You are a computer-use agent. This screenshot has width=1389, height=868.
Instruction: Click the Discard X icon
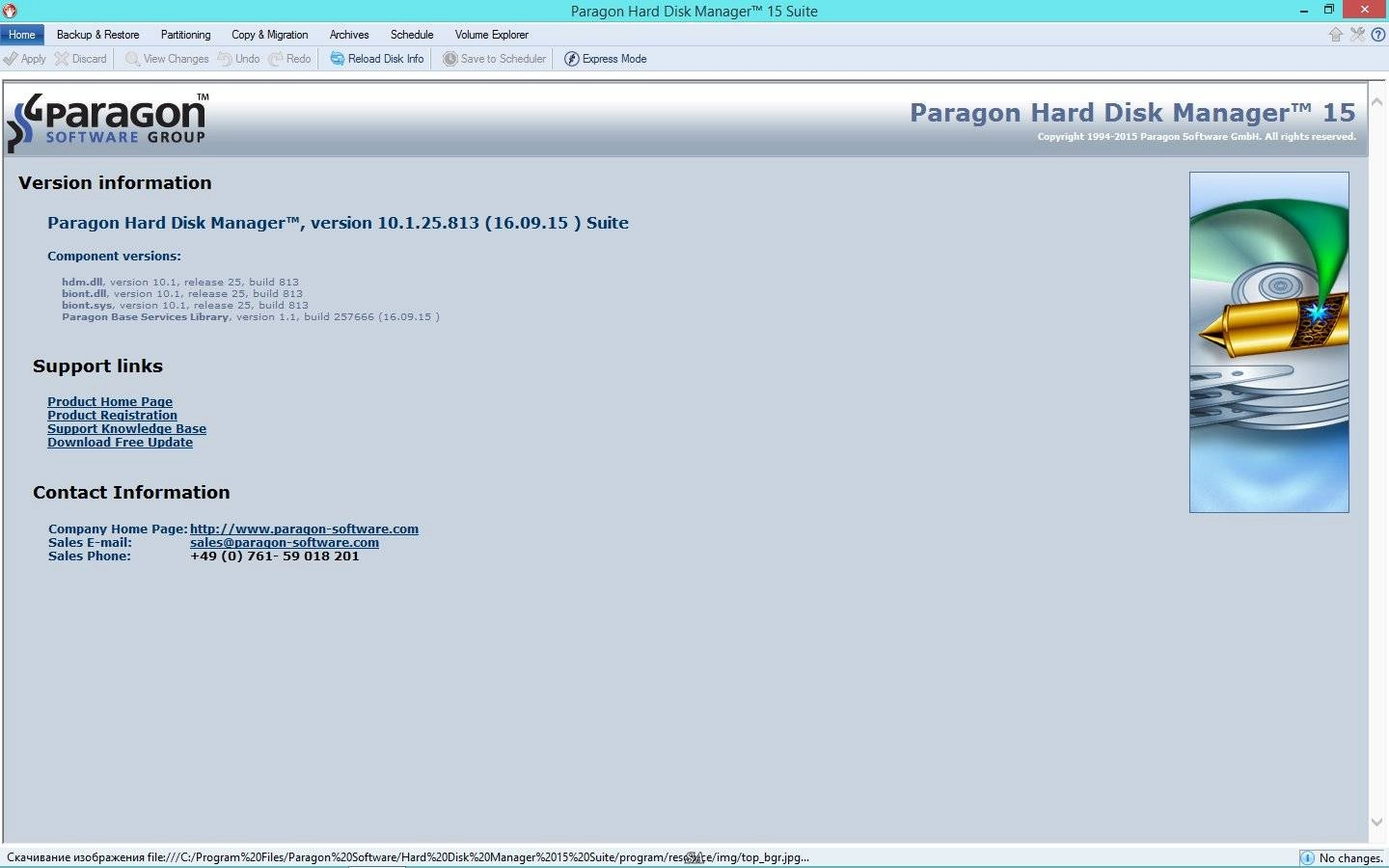pyautogui.click(x=62, y=59)
